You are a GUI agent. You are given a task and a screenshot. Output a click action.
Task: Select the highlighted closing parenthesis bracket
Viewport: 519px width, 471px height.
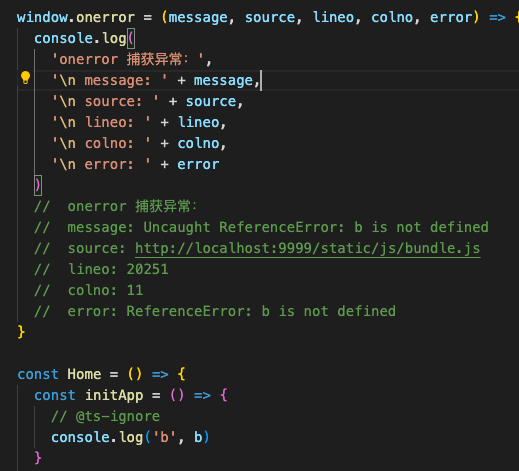(38, 185)
